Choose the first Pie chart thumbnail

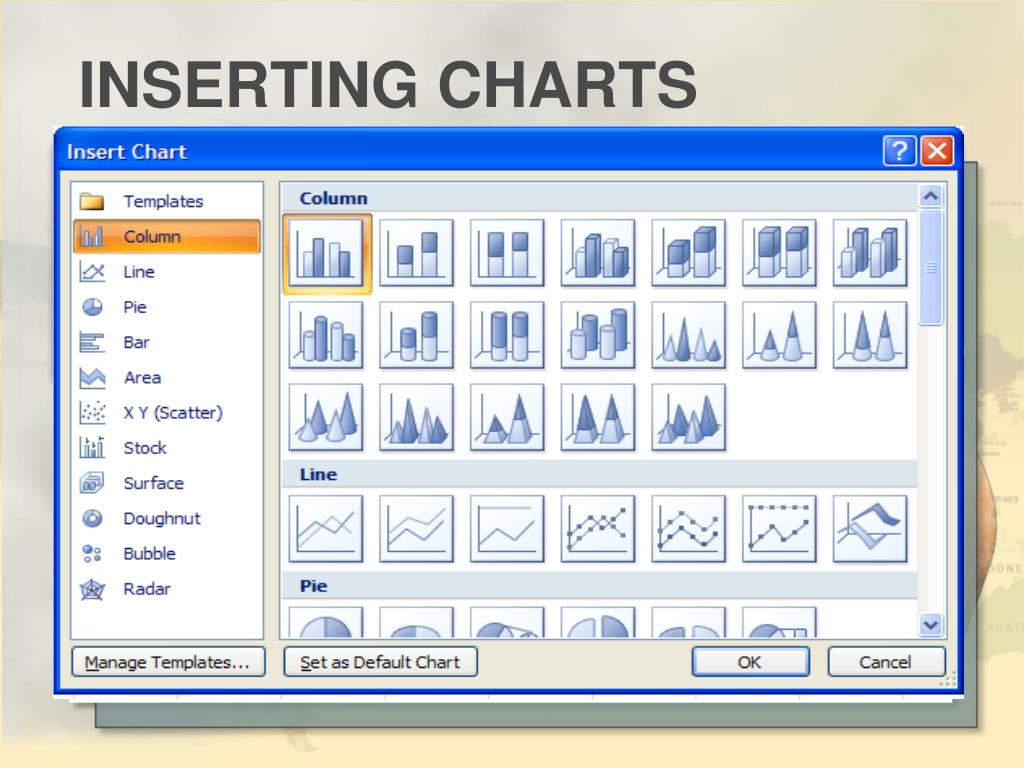326,622
